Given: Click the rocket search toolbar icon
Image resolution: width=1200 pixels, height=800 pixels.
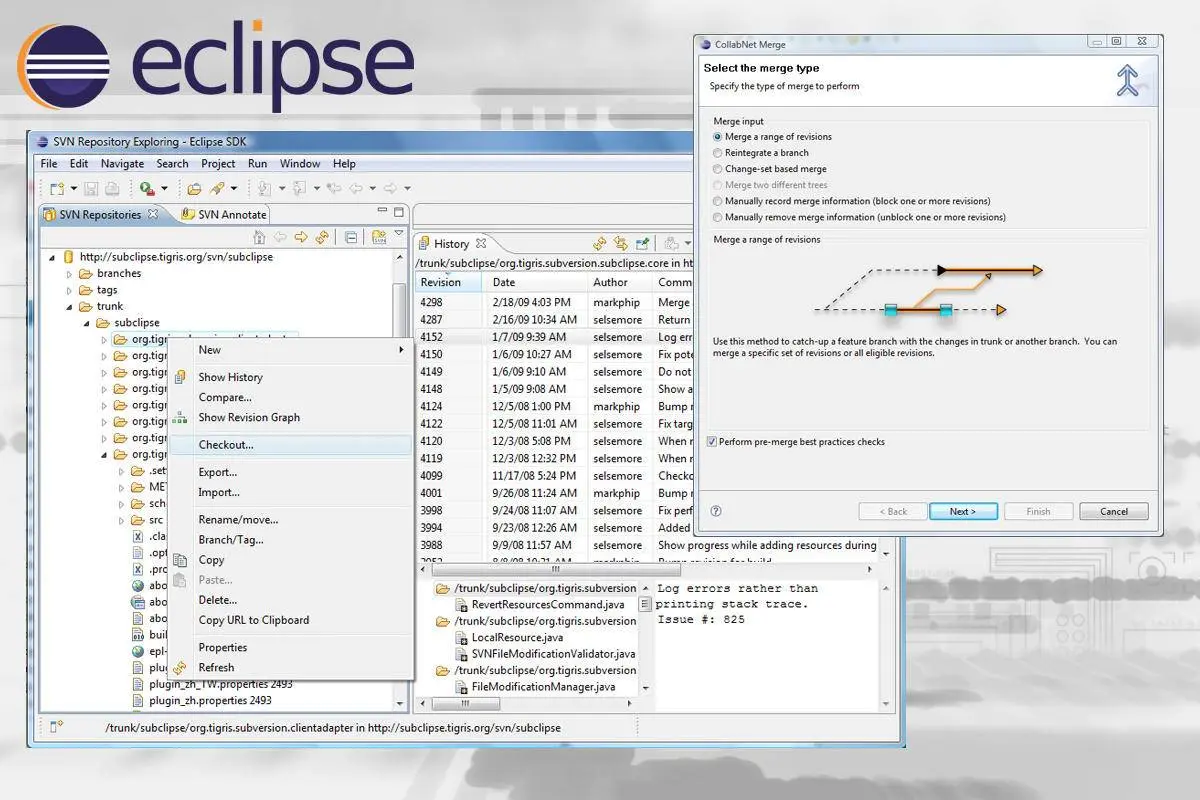Looking at the screenshot, I should 217,188.
